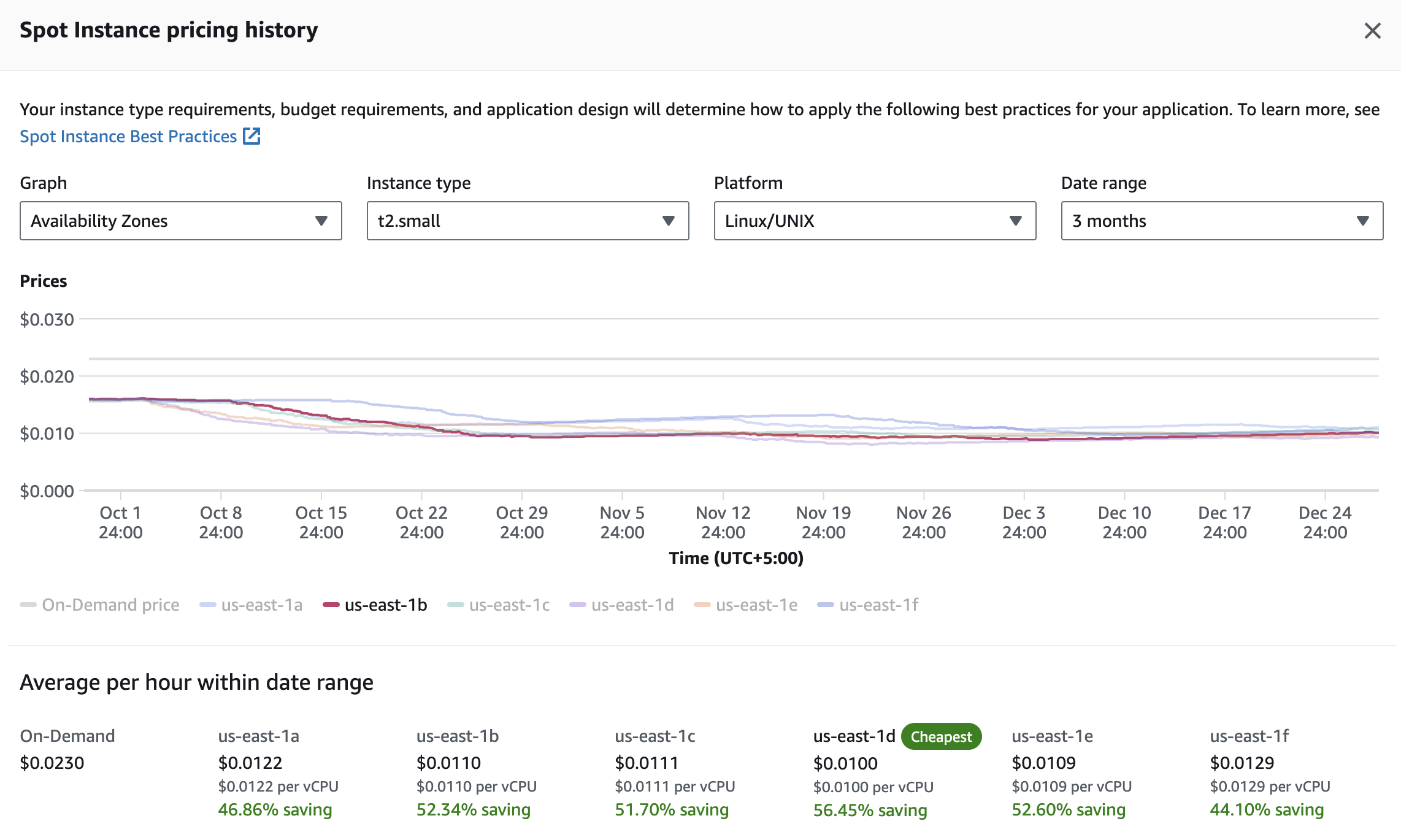Expand the Graph Availability Zones dropdown
Screen dimensions: 1401x840
point(180,221)
